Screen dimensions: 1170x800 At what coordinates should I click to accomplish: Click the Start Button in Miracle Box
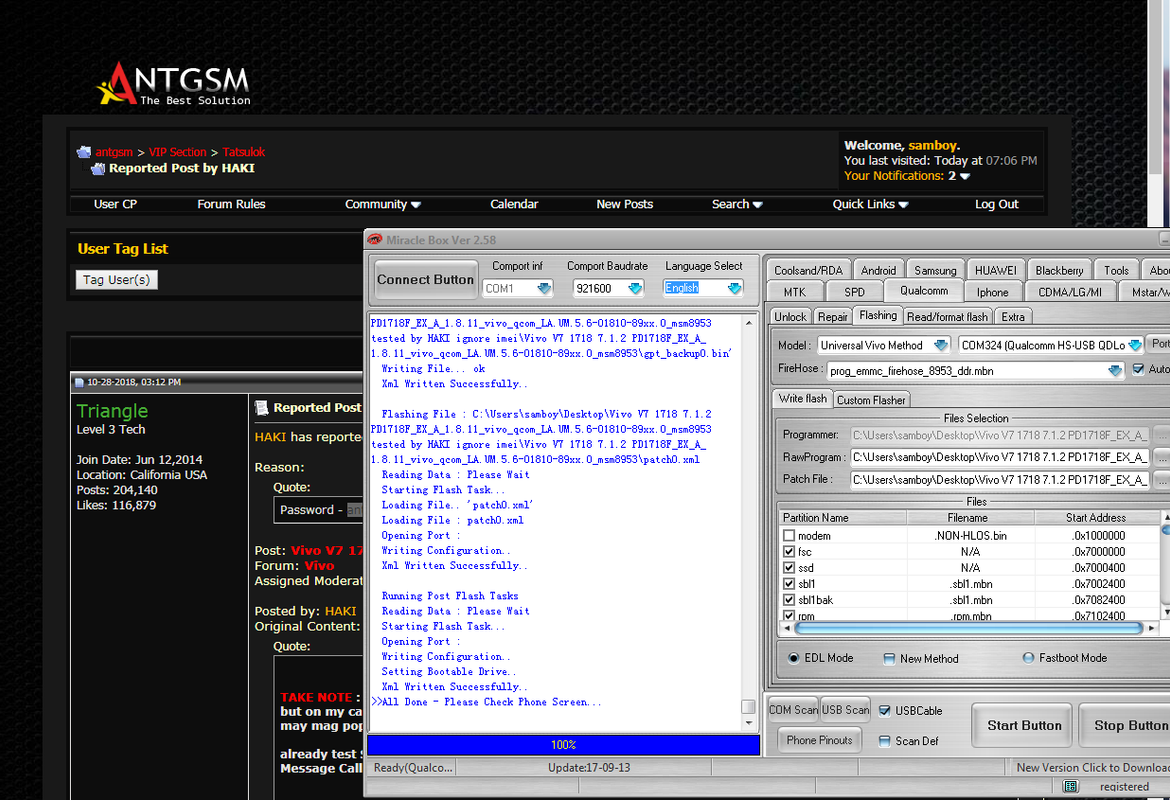point(1024,725)
